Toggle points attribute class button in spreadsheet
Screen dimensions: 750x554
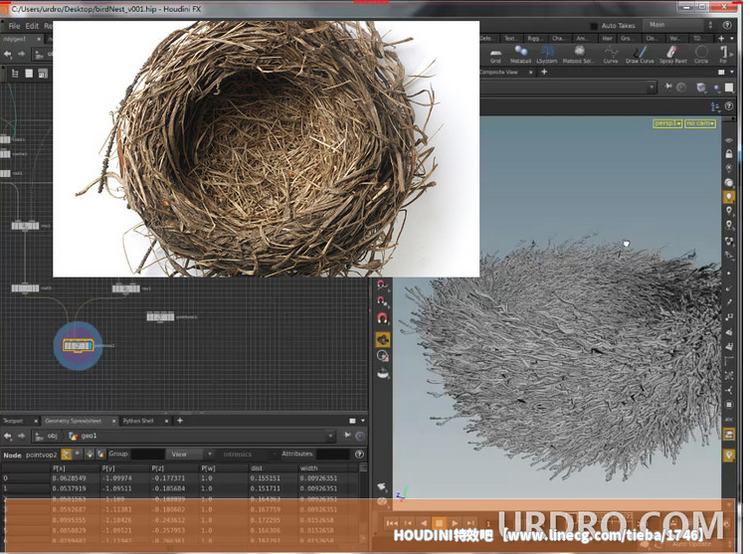point(66,454)
